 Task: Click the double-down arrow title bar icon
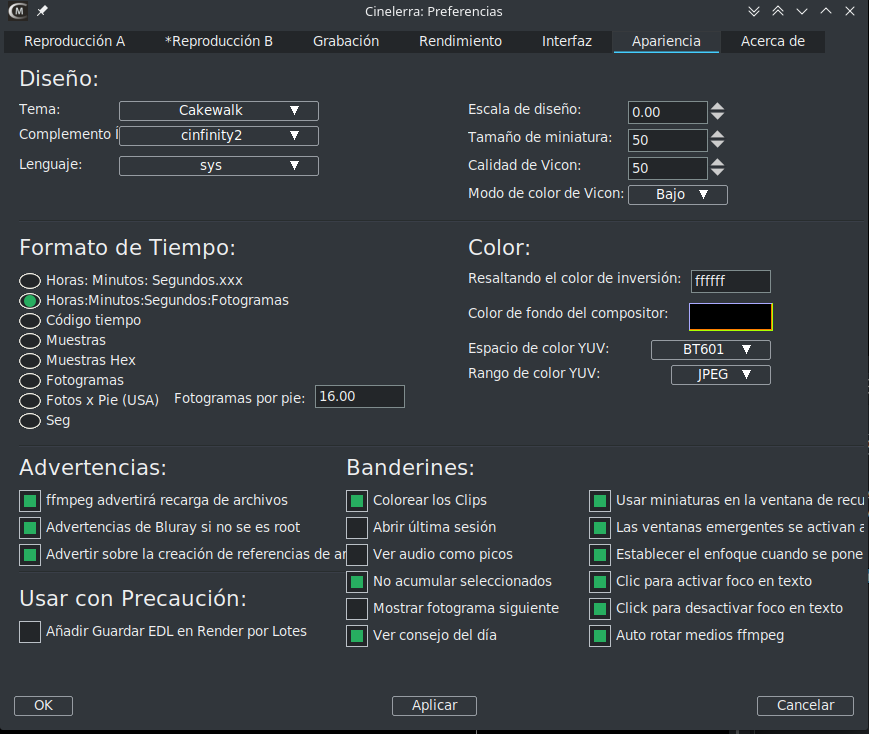pos(754,11)
